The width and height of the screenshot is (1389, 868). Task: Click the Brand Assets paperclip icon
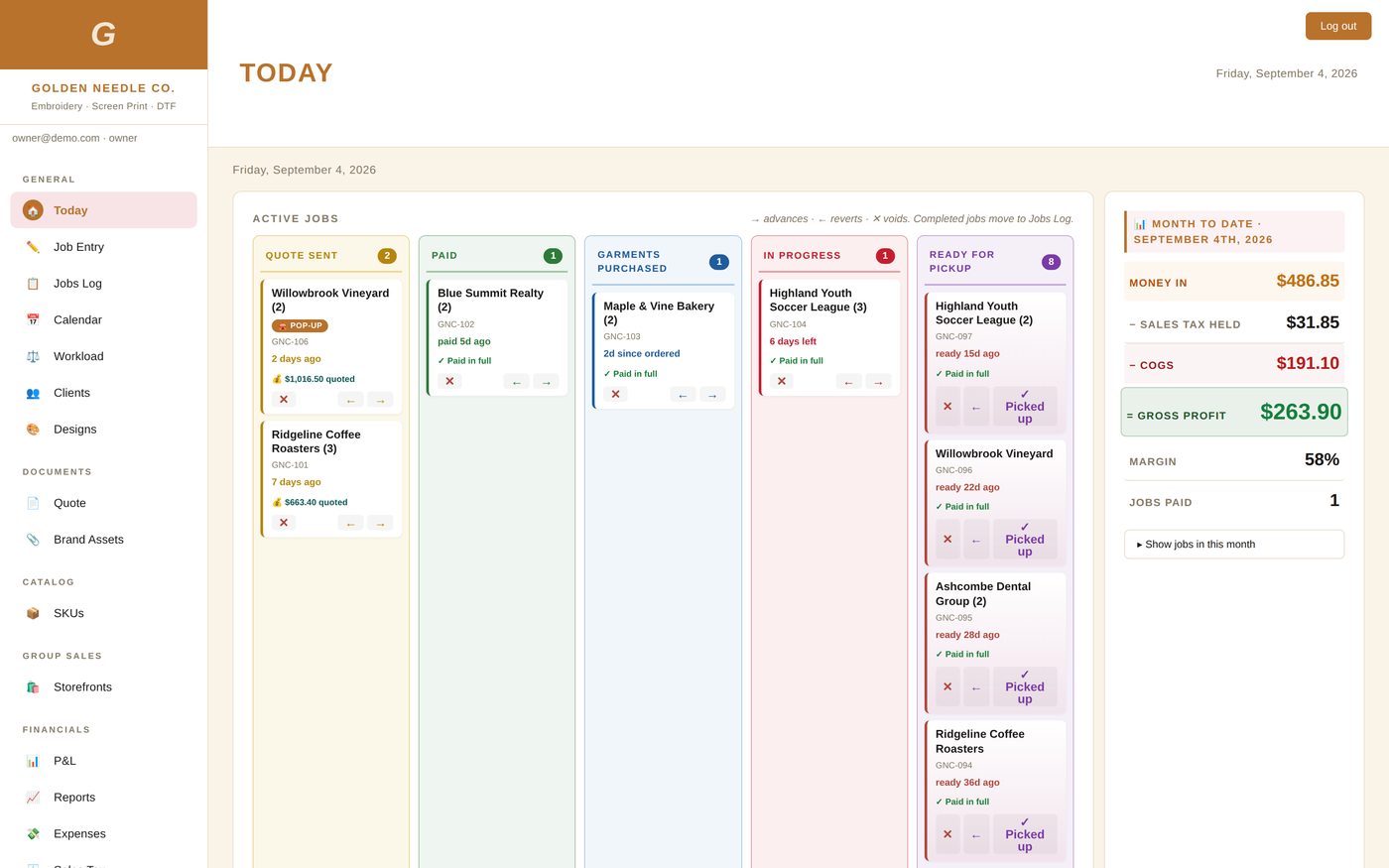33,540
